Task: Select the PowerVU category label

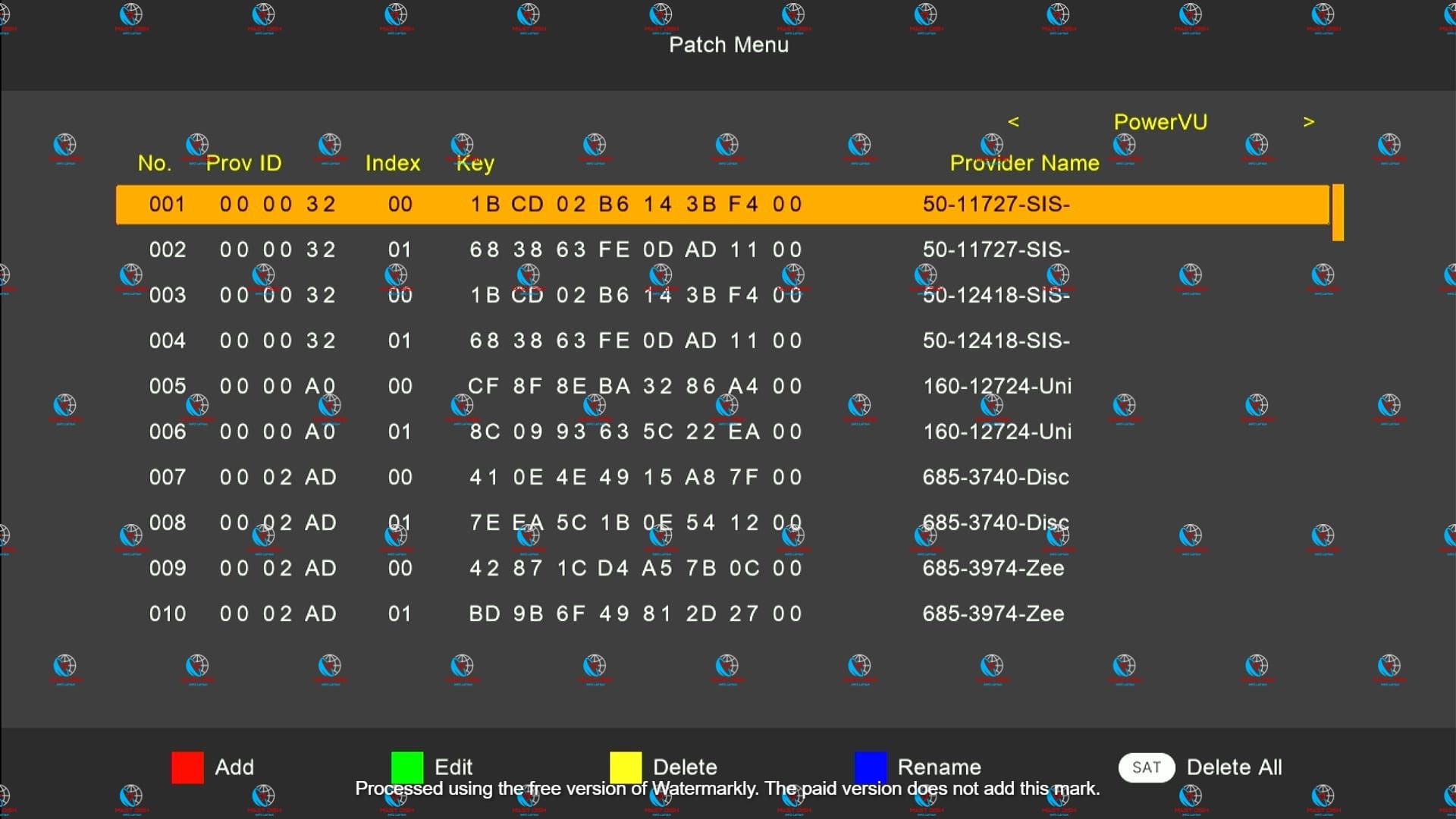Action: point(1159,122)
